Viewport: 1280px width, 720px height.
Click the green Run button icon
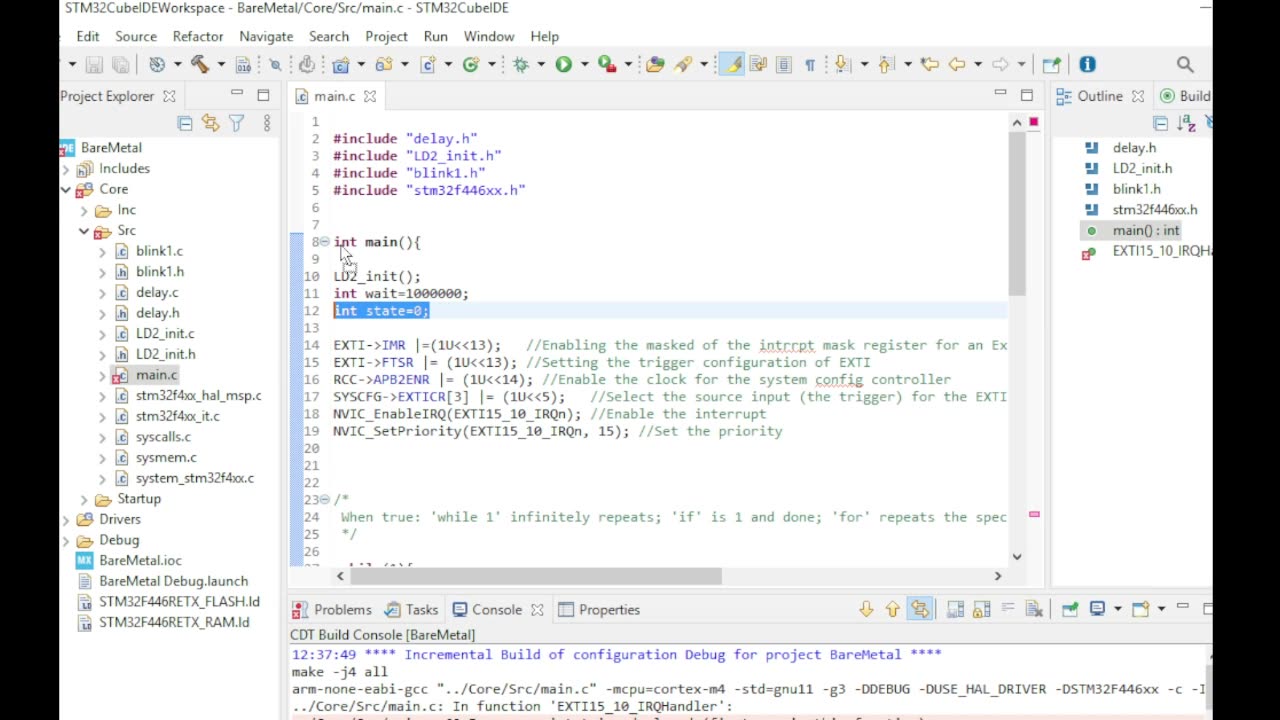tap(563, 64)
